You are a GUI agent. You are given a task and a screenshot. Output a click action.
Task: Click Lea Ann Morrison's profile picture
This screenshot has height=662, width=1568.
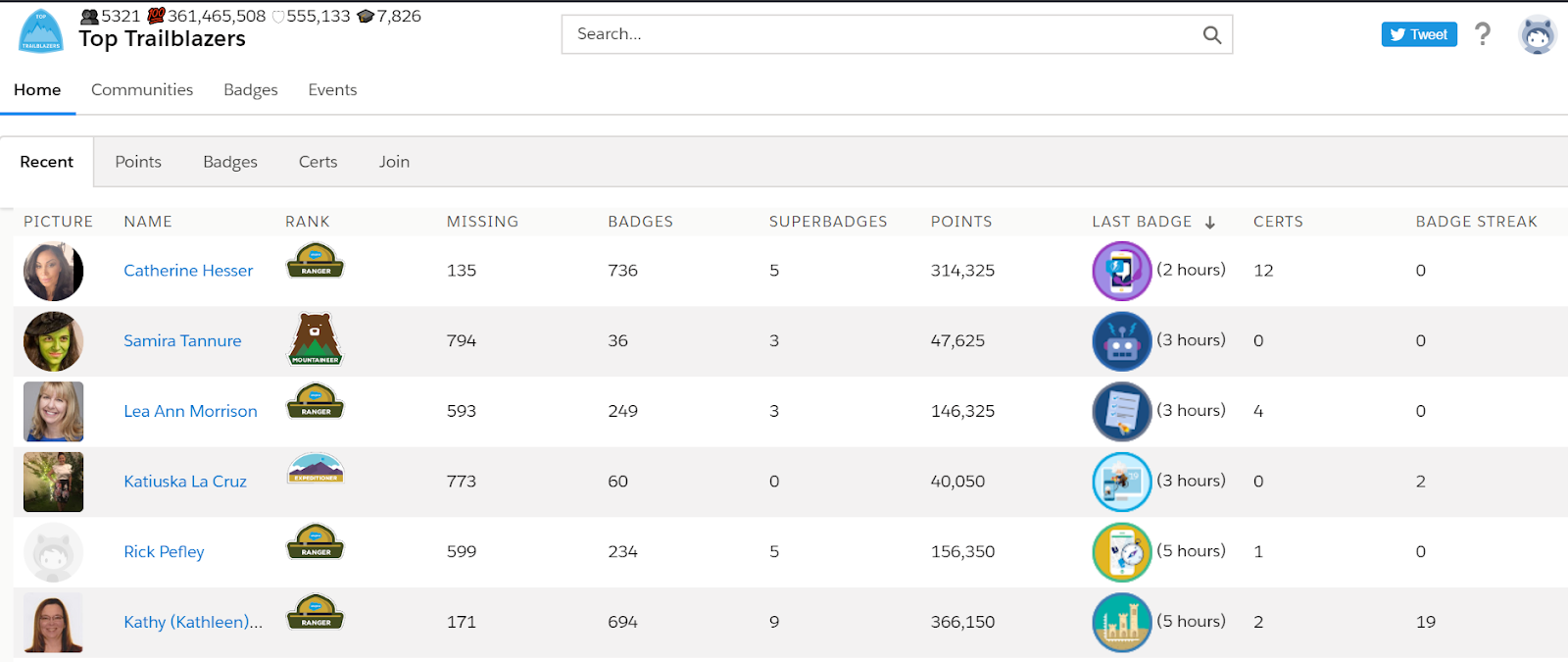[53, 412]
